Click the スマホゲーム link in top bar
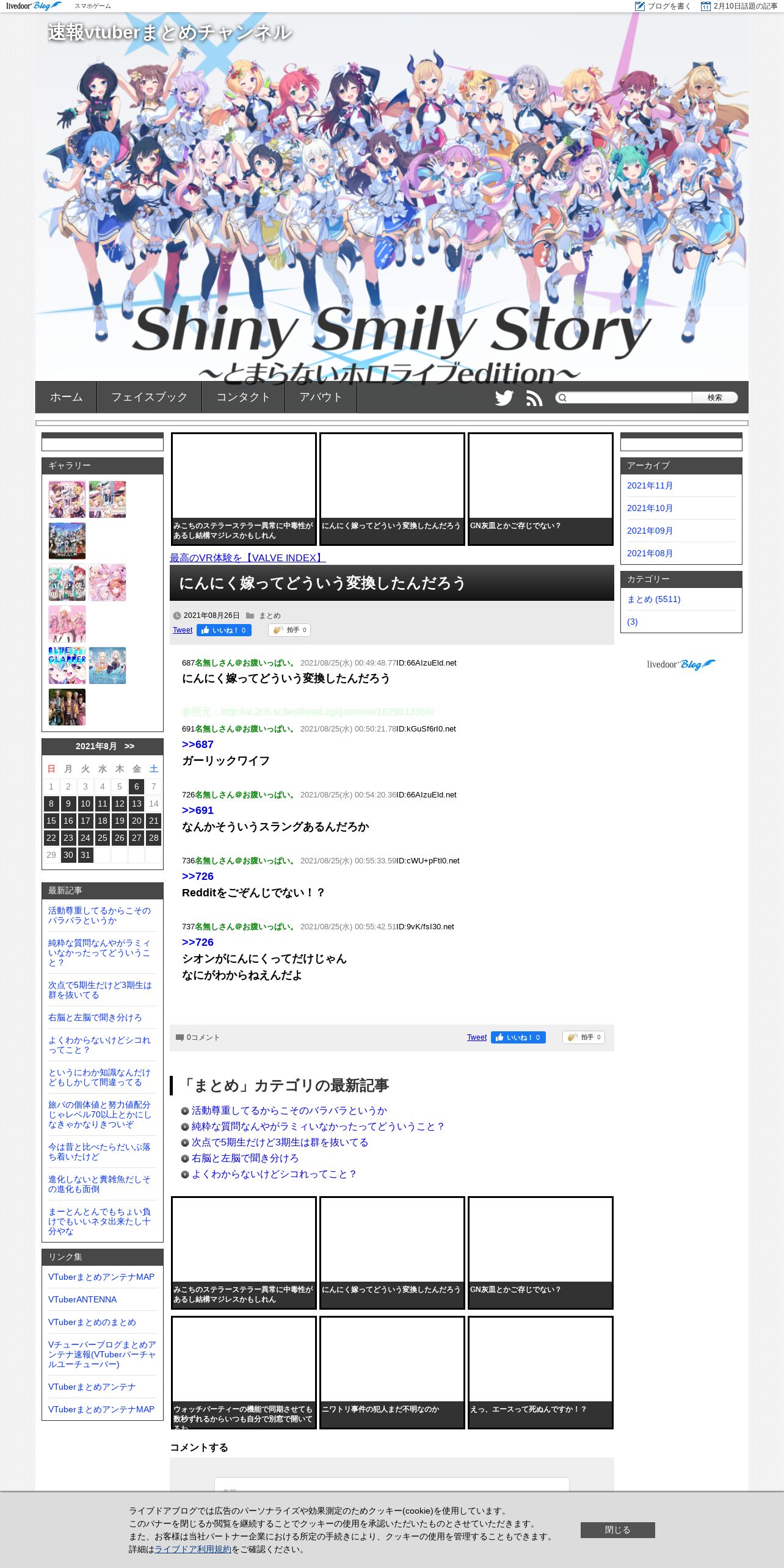This screenshot has width=784, height=1568. point(93,6)
